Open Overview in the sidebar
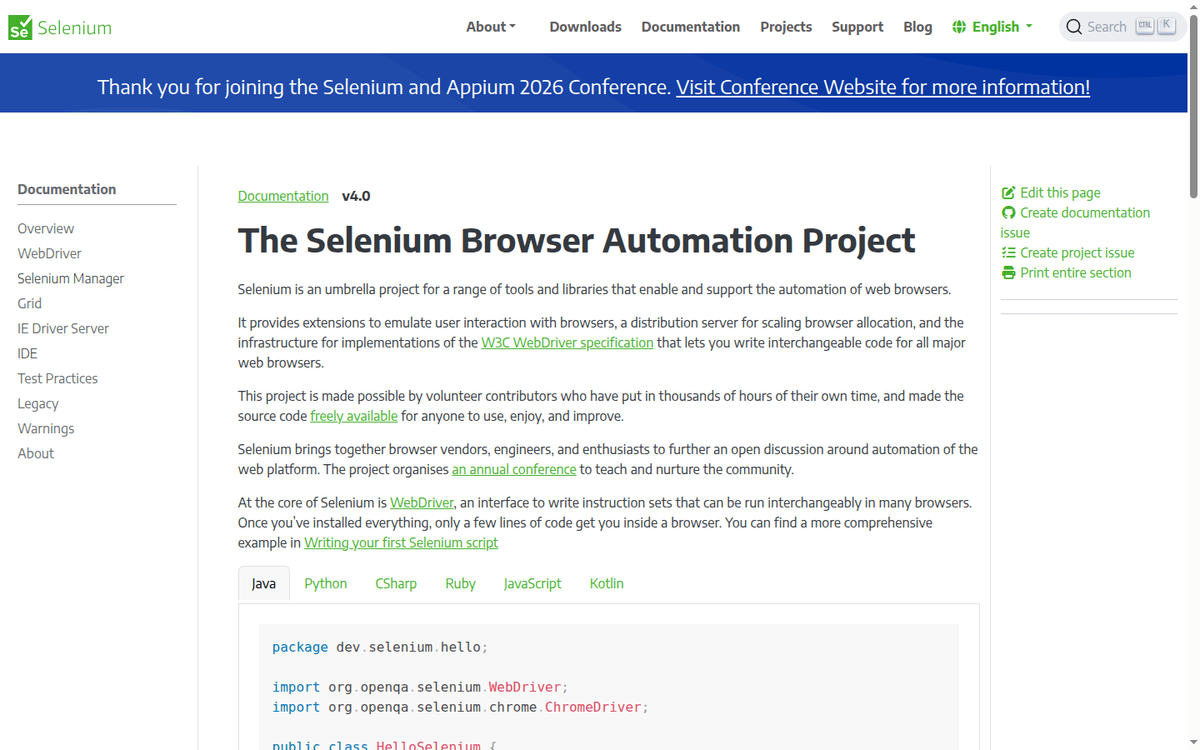Image resolution: width=1200 pixels, height=750 pixels. (46, 229)
